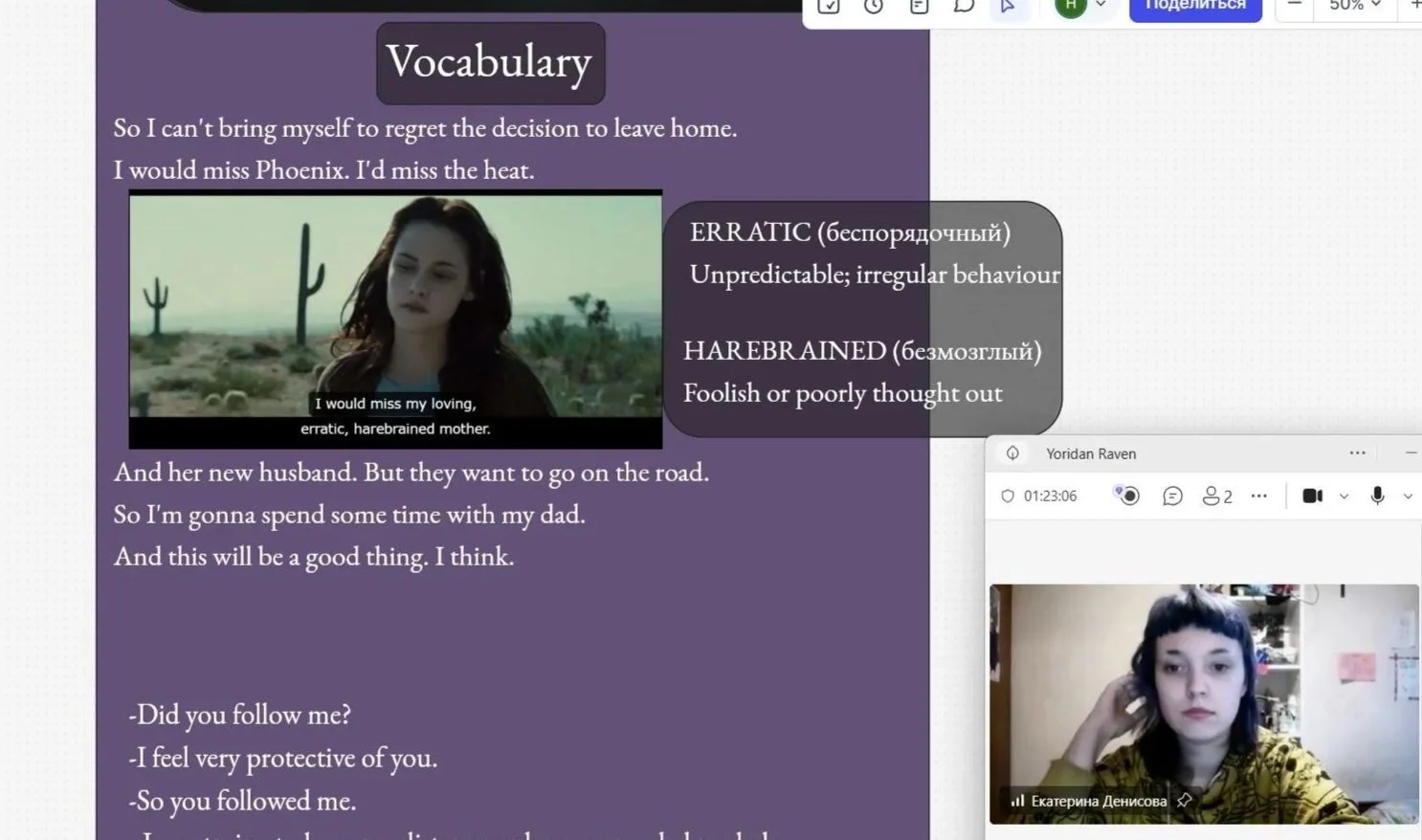Open the notes icon in whiteboard toolbar
This screenshot has width=1422, height=840.
point(919,6)
